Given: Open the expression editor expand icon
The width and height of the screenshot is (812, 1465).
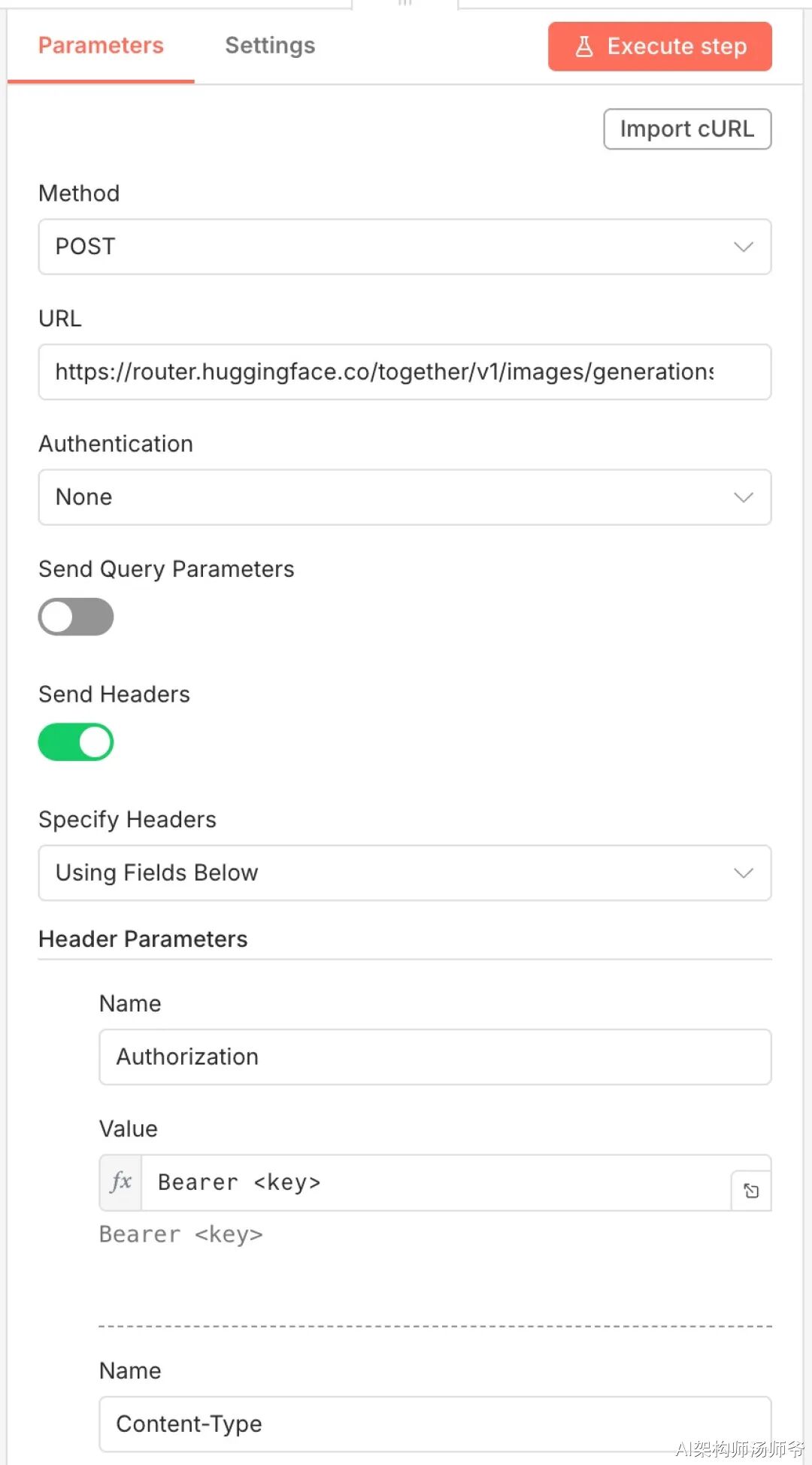Looking at the screenshot, I should click(751, 1191).
